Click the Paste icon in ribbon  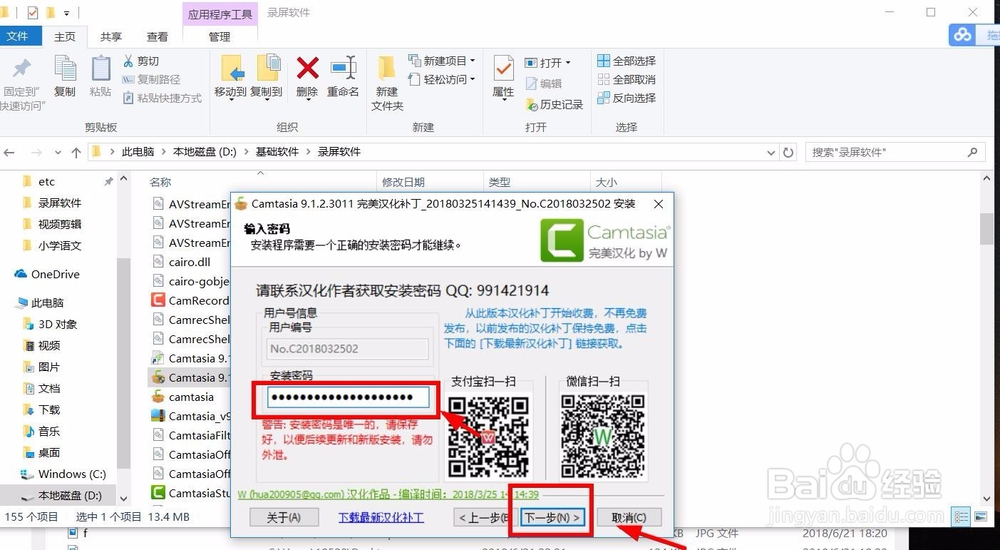pyautogui.click(x=100, y=68)
